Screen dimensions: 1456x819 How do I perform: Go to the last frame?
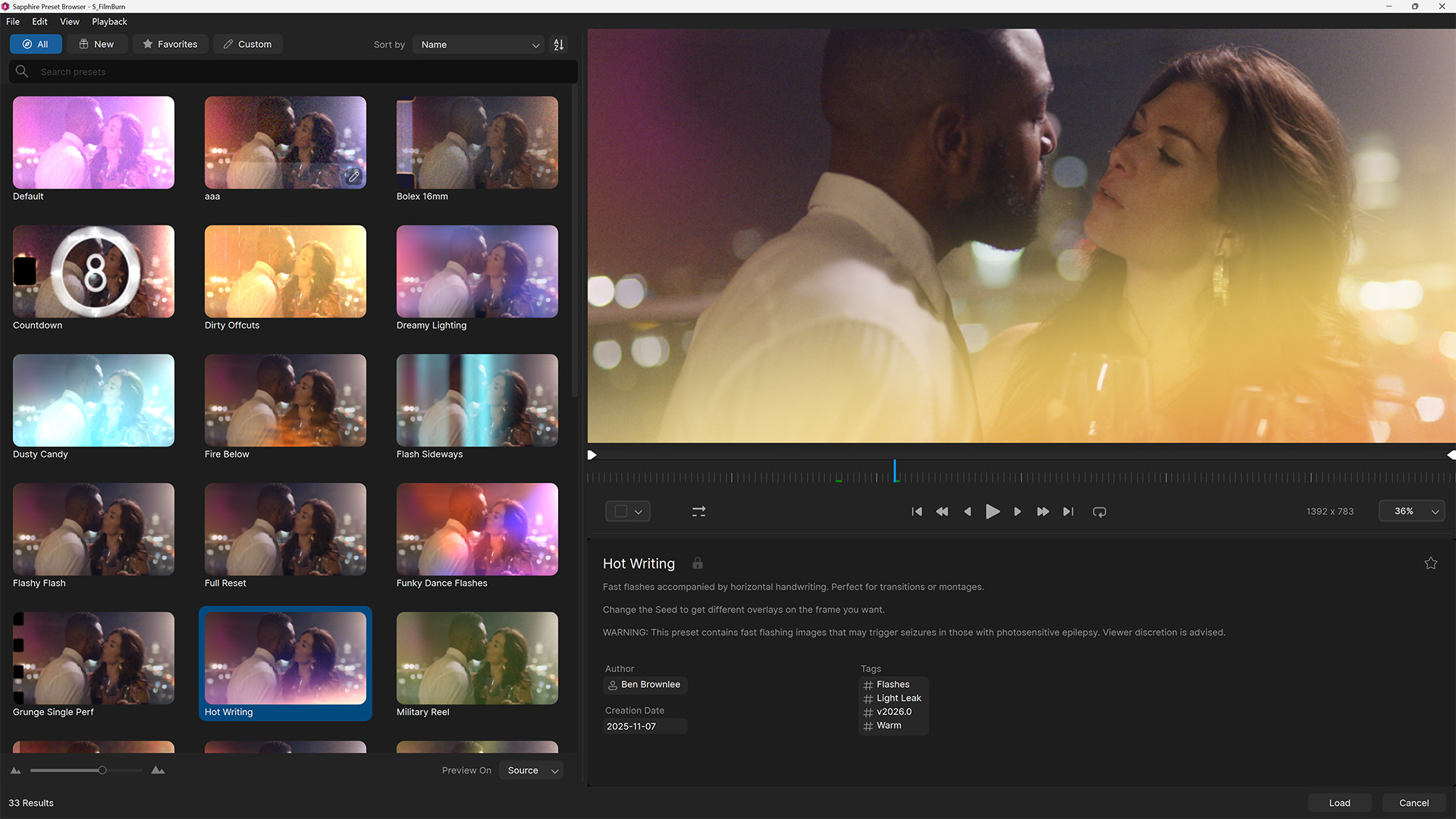[1068, 512]
